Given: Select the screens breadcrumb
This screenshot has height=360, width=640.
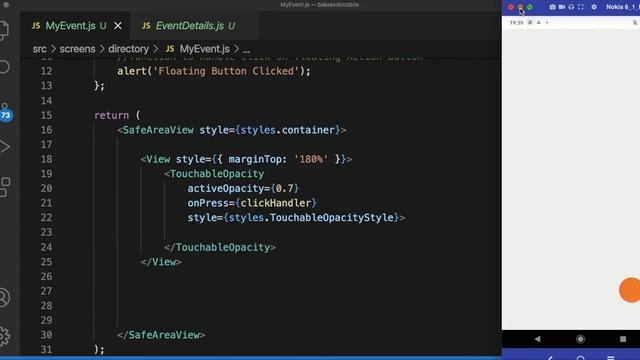Looking at the screenshot, I should 78,49.
